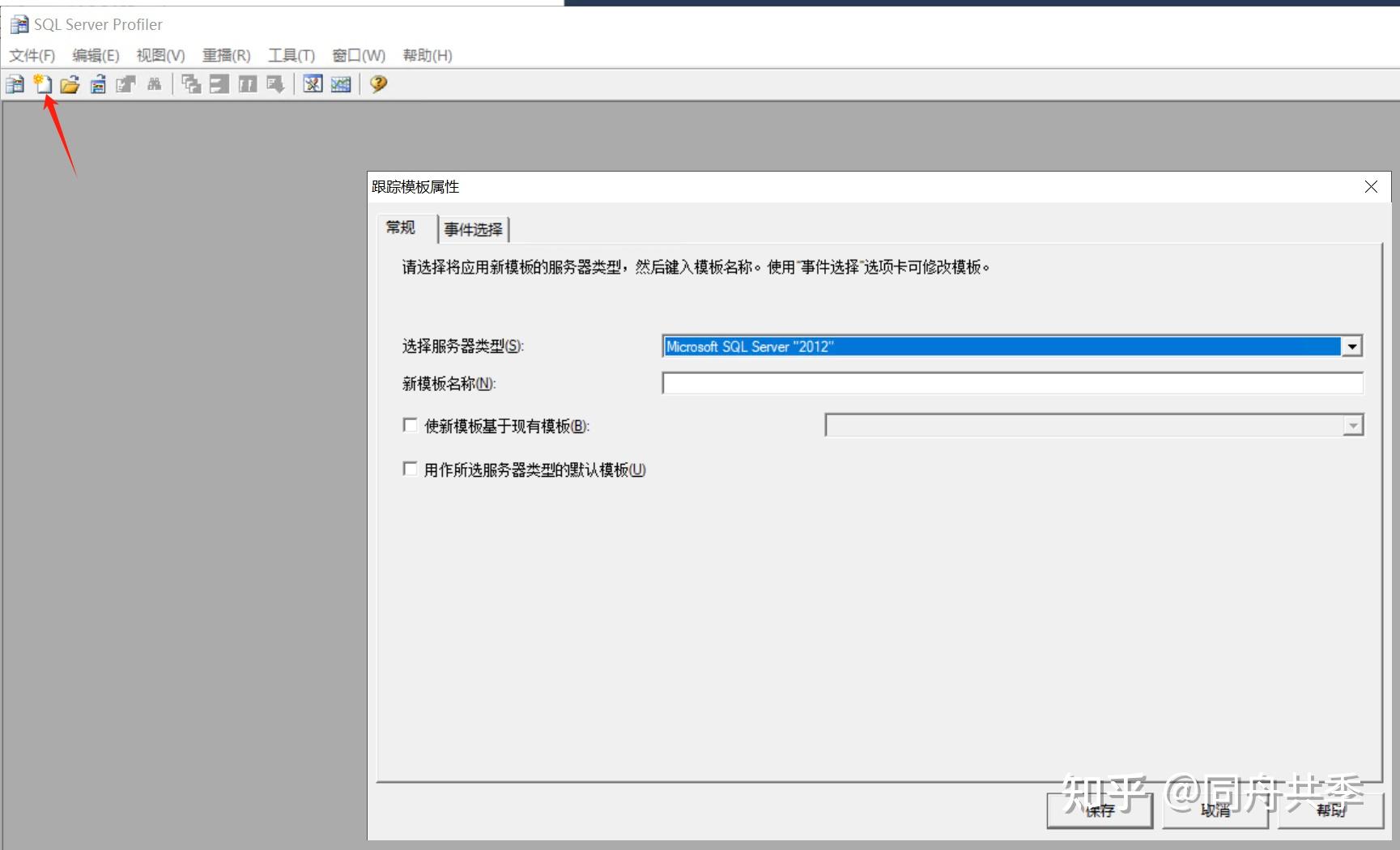Image resolution: width=1400 pixels, height=850 pixels.
Task: Open the 工具(T) menu
Action: (291, 55)
